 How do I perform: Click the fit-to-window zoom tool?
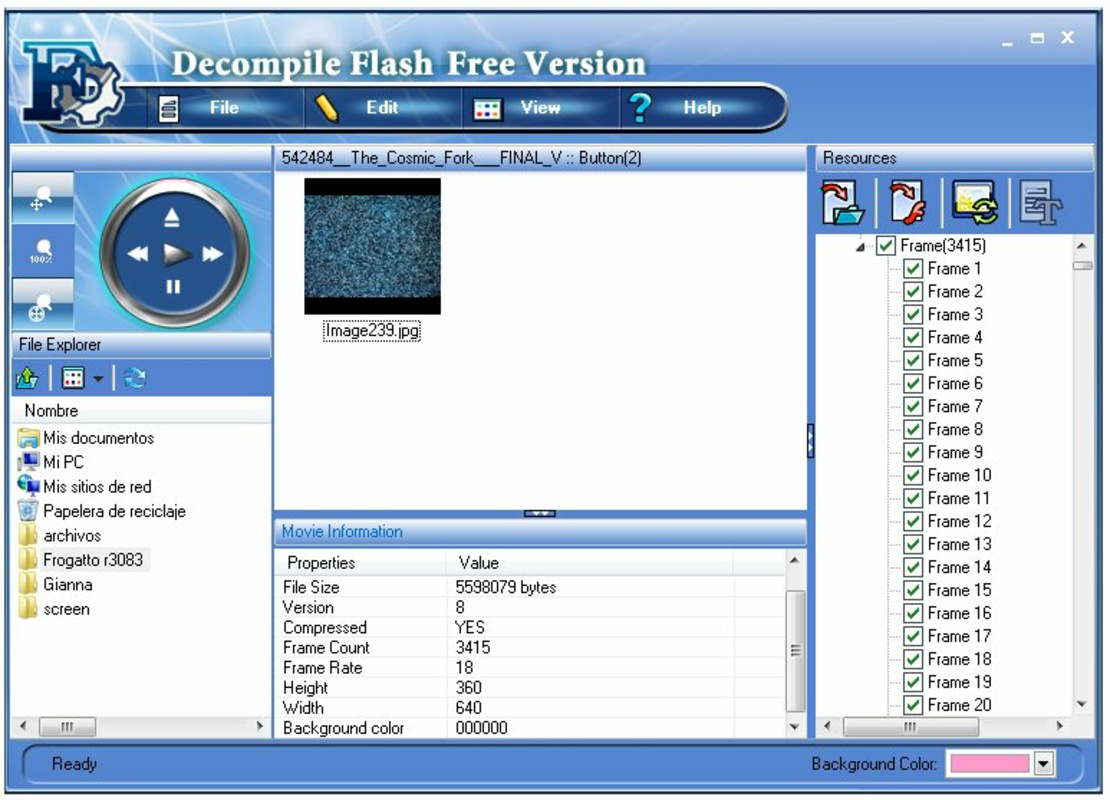(42, 304)
